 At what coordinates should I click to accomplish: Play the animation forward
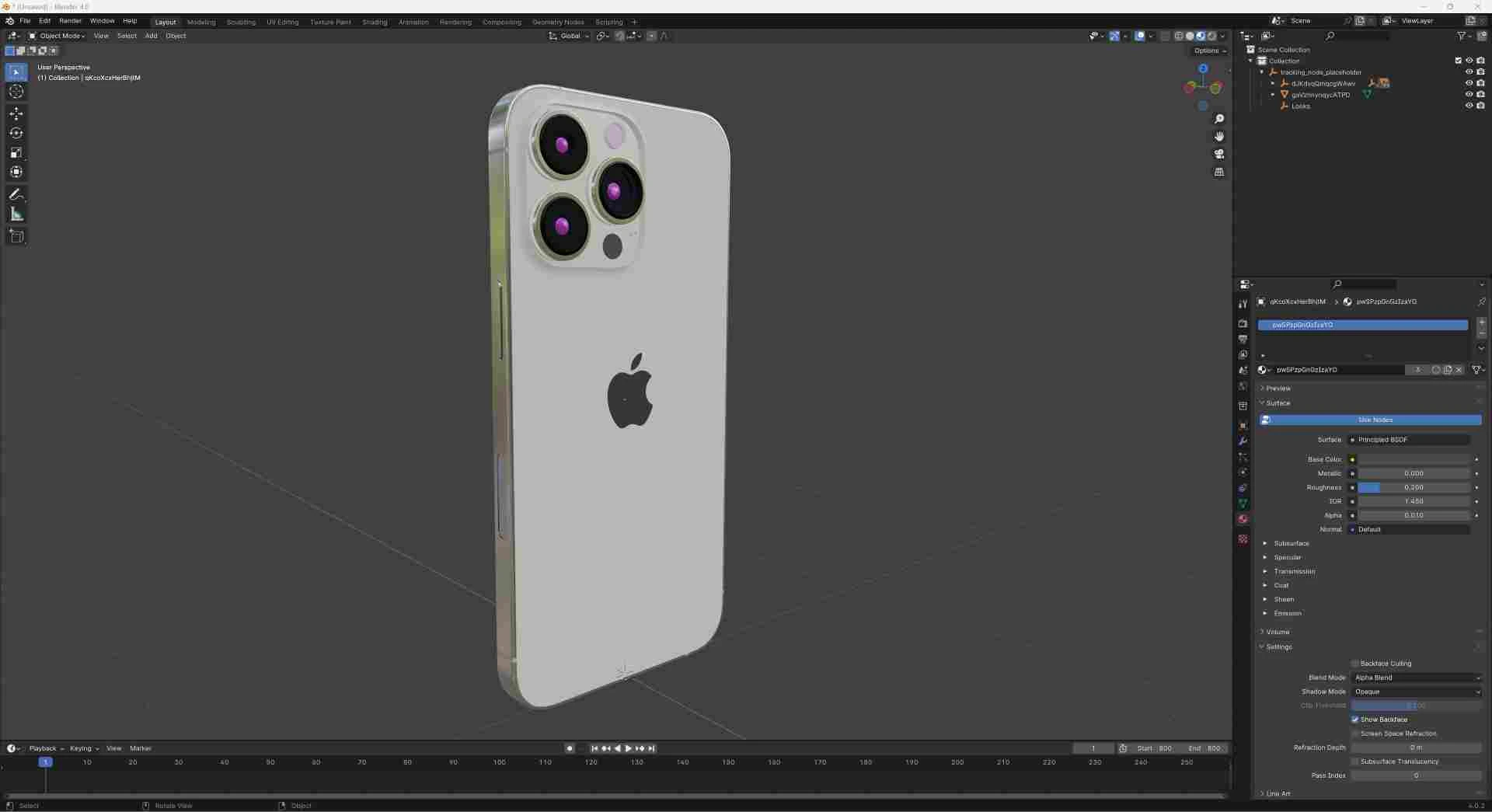coord(629,748)
